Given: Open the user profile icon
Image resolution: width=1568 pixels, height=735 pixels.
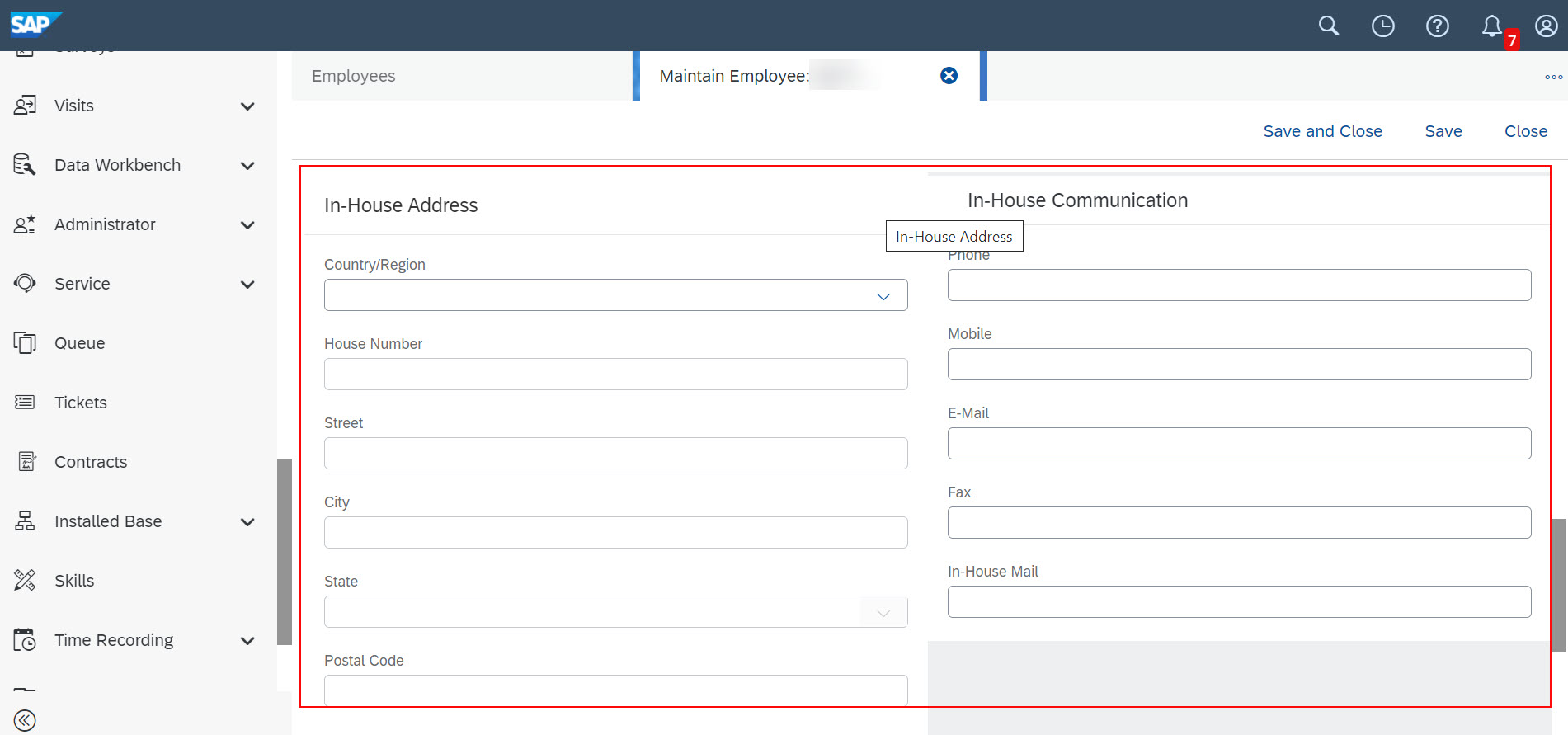Looking at the screenshot, I should 1546,26.
